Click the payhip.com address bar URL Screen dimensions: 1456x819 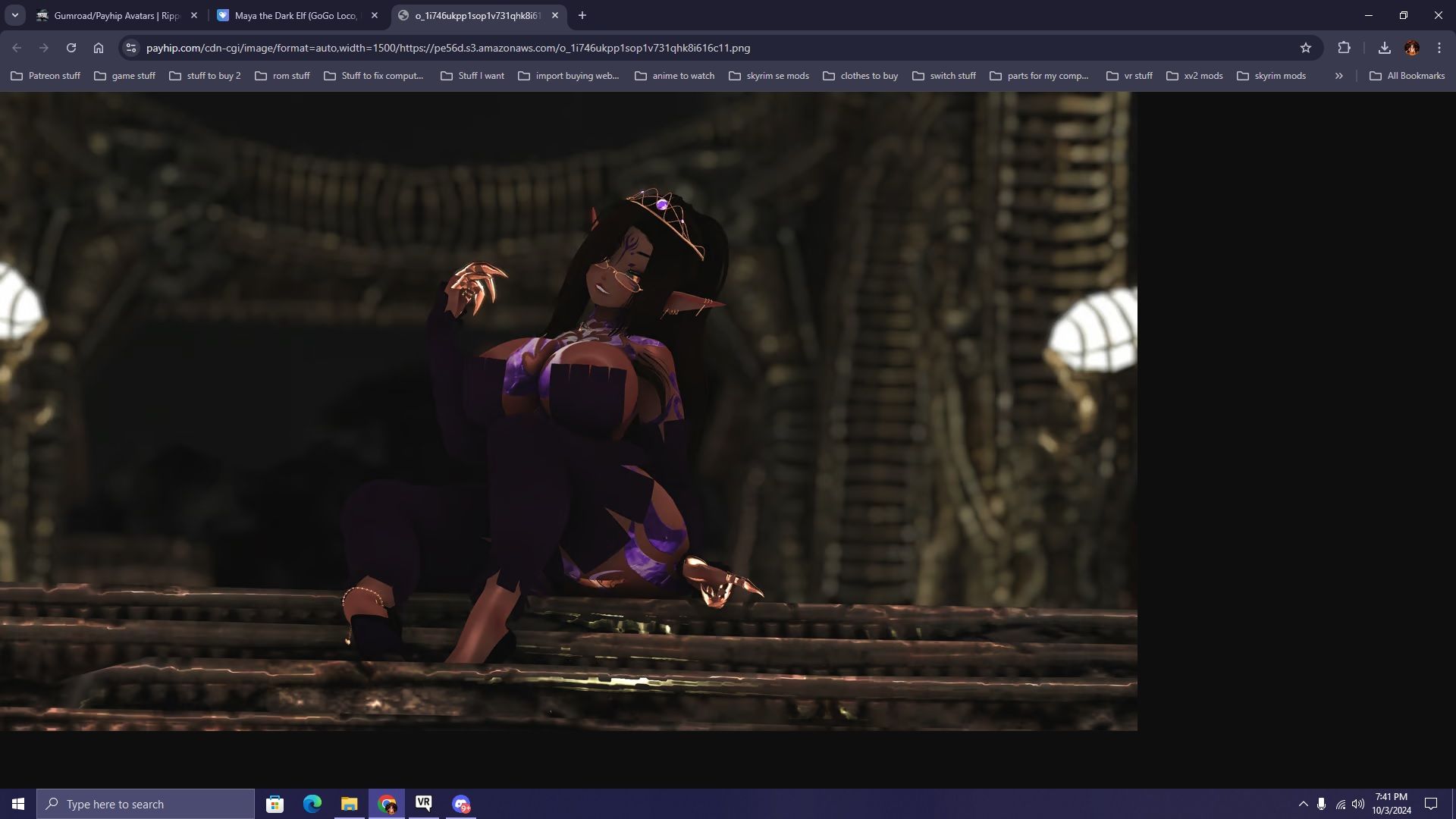[448, 48]
